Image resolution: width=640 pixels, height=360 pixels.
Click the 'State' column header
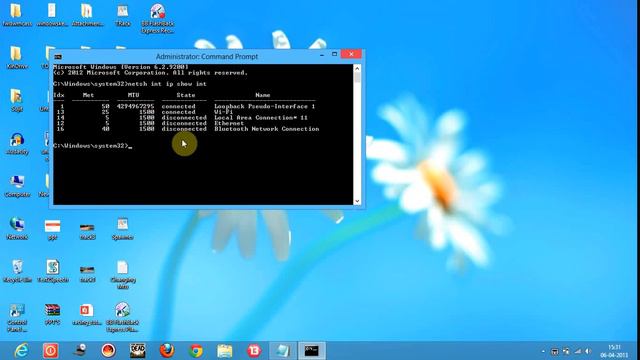point(186,95)
